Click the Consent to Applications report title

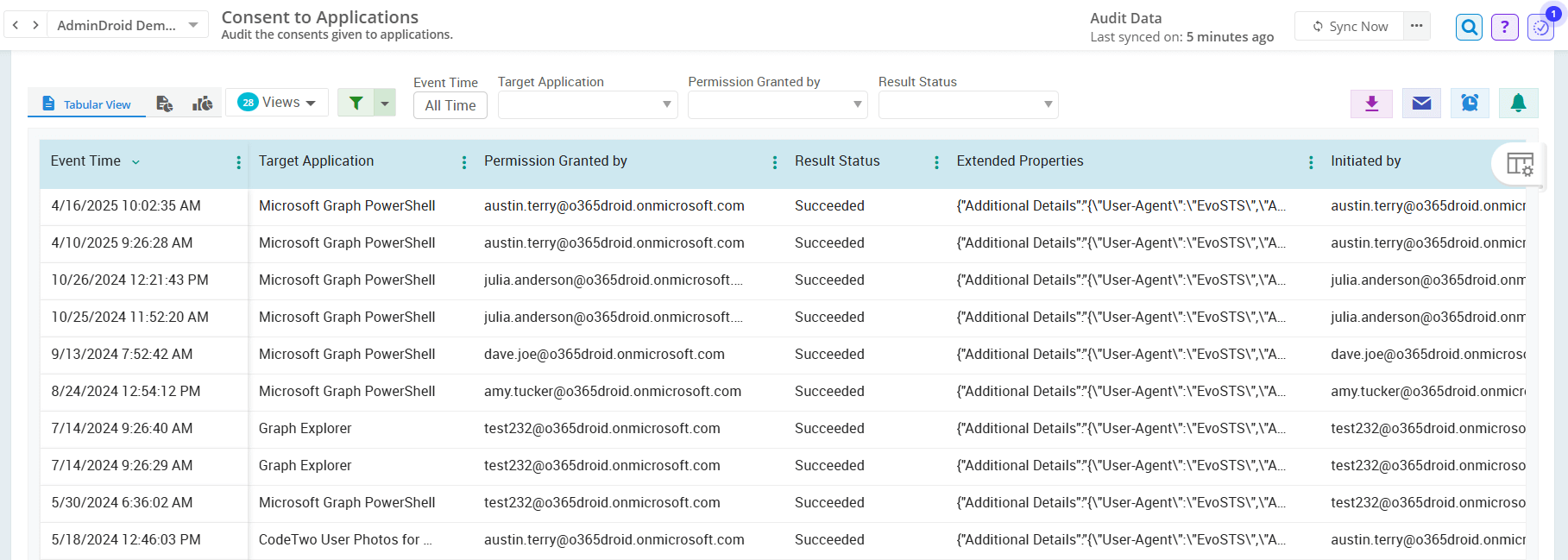click(x=320, y=17)
